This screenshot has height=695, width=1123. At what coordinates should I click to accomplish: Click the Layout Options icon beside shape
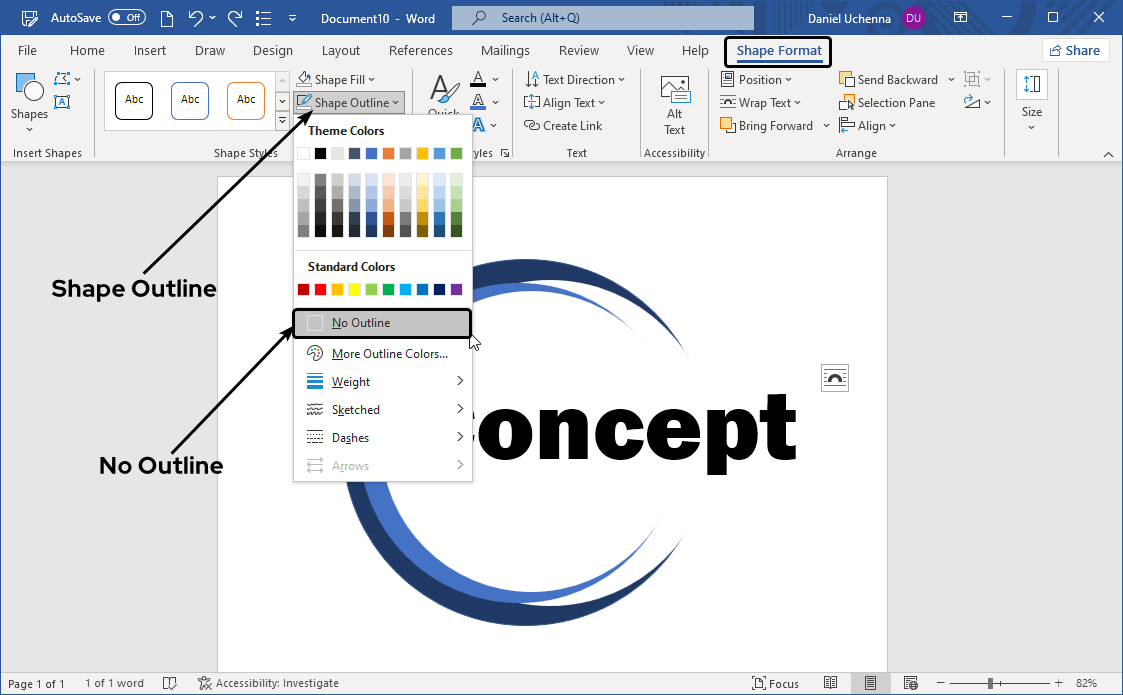834,377
